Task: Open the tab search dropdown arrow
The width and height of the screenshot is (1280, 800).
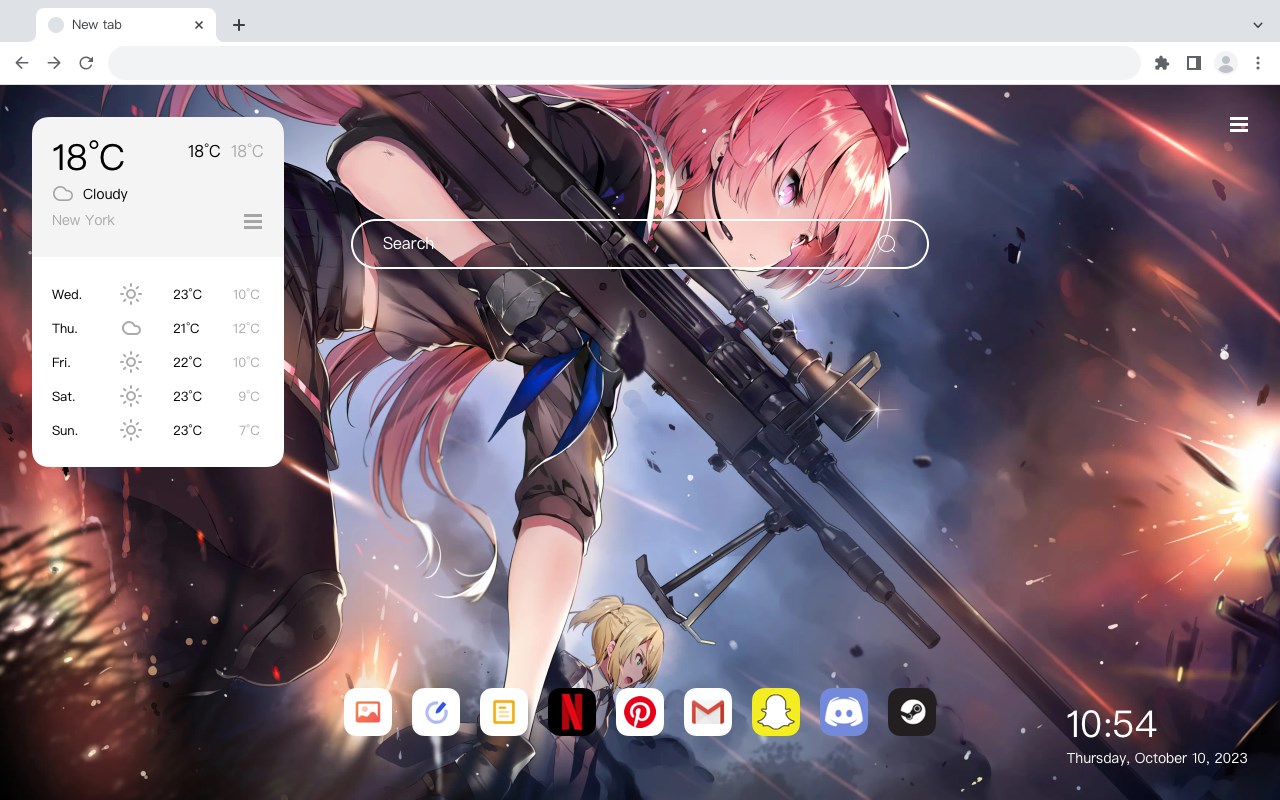Action: click(x=1258, y=24)
